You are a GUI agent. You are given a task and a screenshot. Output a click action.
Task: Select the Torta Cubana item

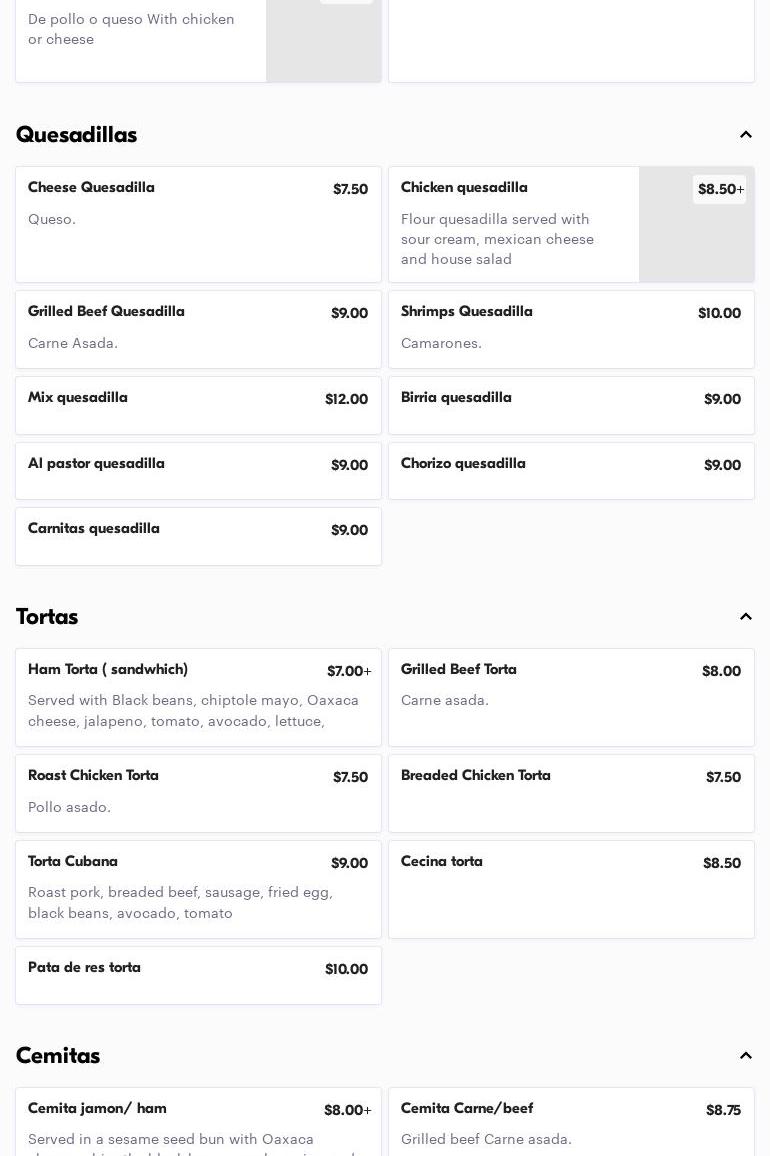pyautogui.click(x=198, y=889)
